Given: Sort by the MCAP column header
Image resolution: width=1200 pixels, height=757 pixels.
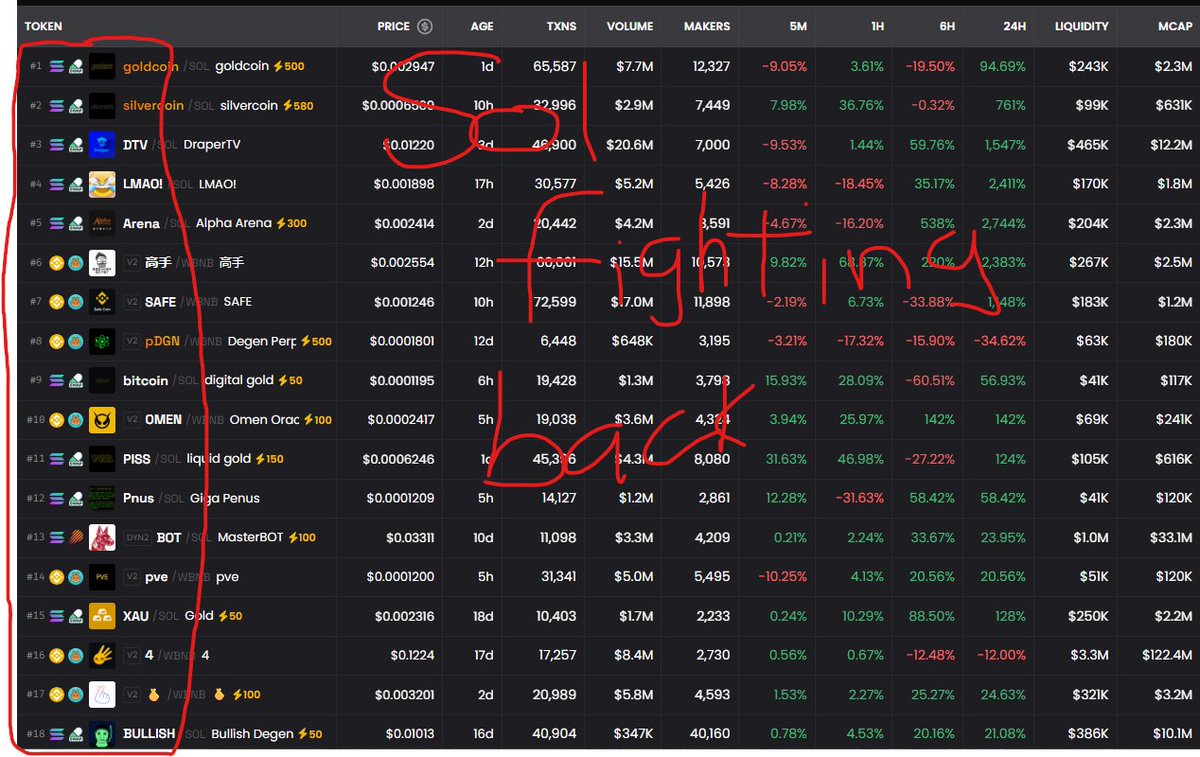Looking at the screenshot, I should [1175, 26].
